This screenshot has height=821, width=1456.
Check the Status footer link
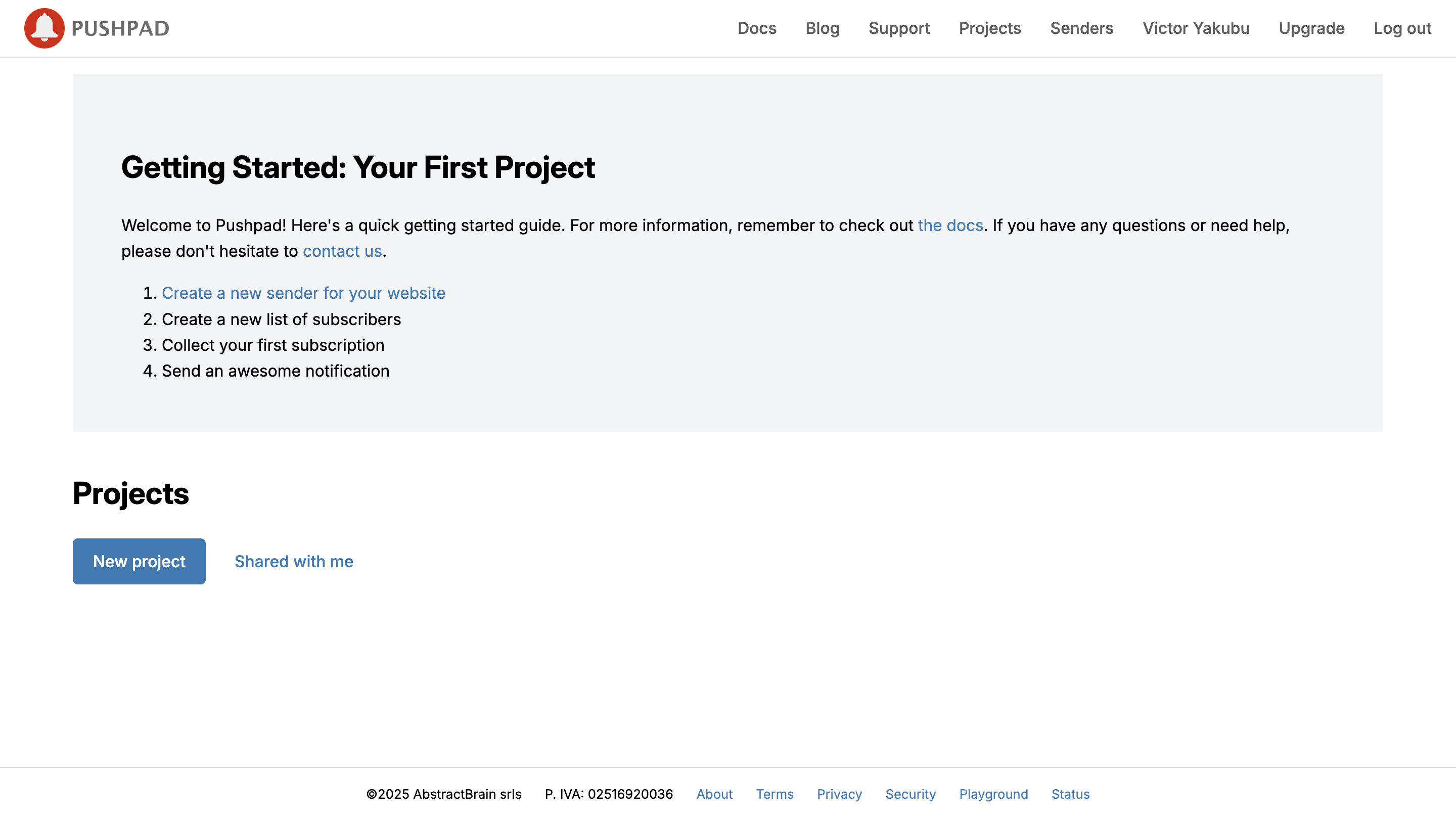tap(1070, 794)
